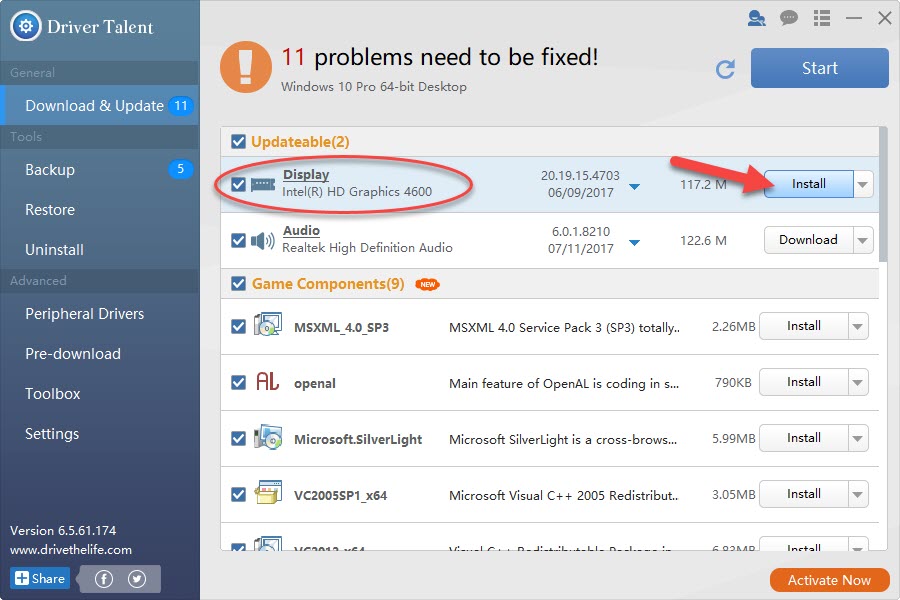Click the blue Start button
The image size is (900, 600).
(x=820, y=68)
